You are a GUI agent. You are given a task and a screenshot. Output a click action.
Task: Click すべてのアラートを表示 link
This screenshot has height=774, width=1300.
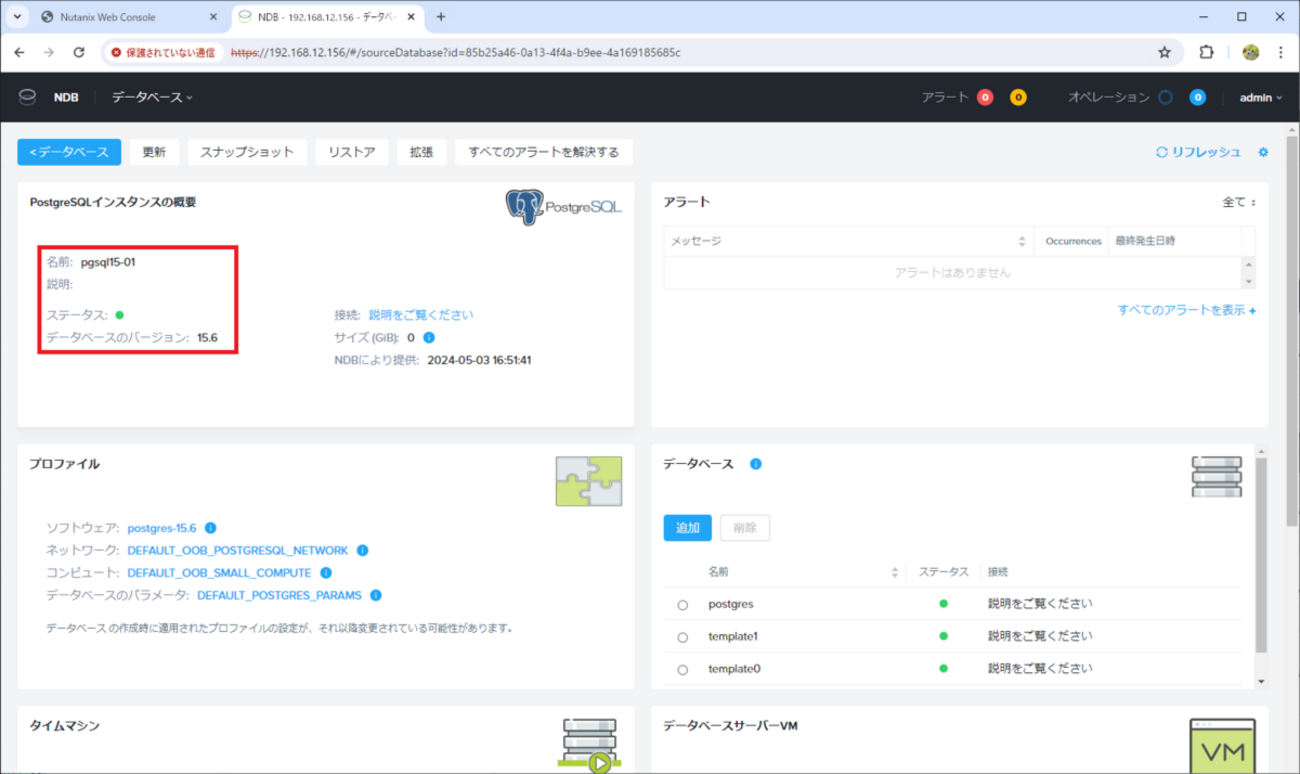coord(1187,310)
